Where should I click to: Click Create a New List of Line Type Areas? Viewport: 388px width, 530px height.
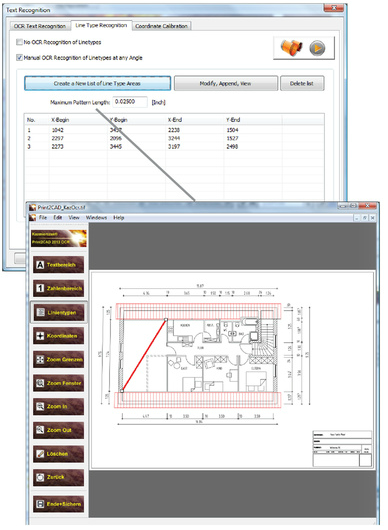point(97,83)
